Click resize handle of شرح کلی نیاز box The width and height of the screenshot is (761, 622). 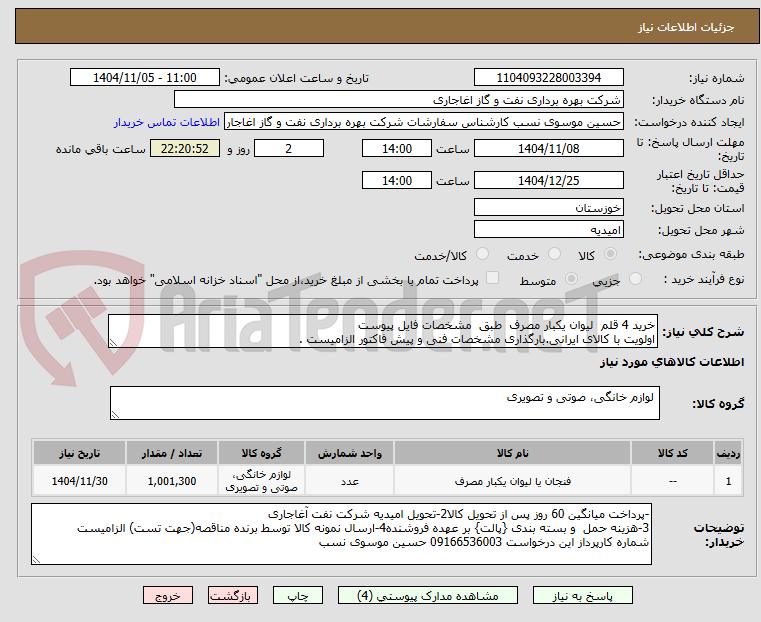point(113,343)
